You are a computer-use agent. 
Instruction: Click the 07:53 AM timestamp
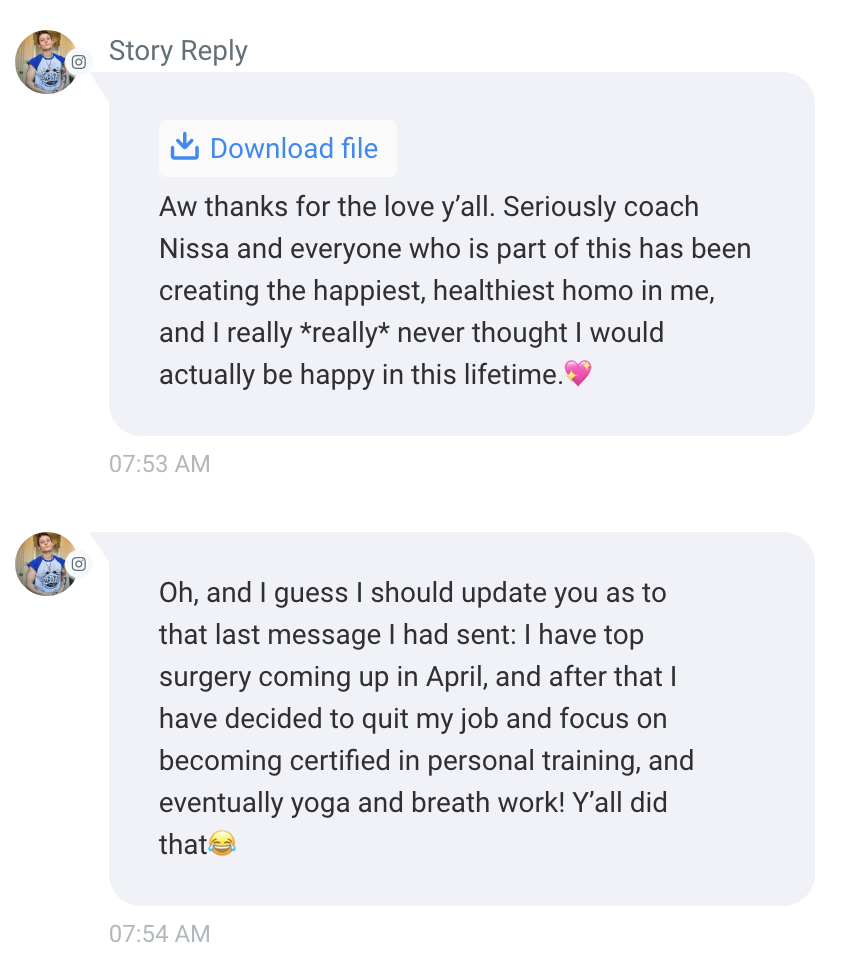(160, 464)
